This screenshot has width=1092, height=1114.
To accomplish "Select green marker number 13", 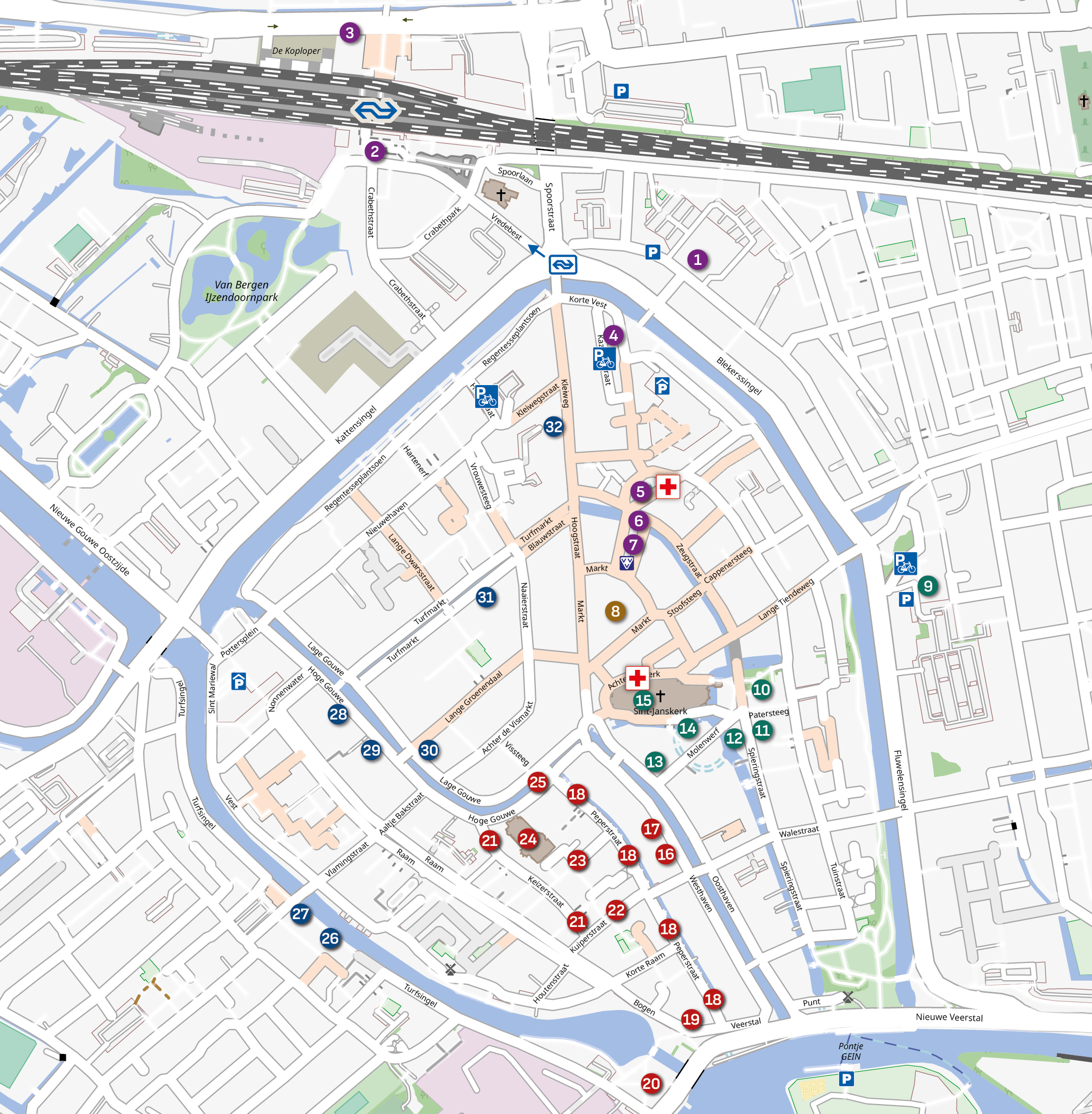I will (654, 761).
